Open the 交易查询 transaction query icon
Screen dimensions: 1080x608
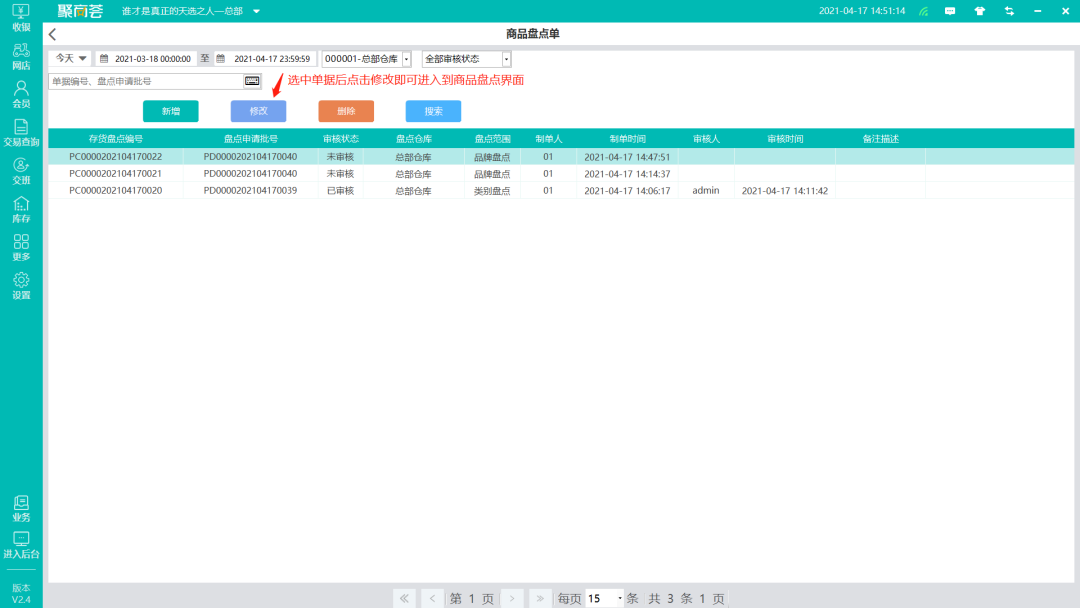tap(21, 131)
